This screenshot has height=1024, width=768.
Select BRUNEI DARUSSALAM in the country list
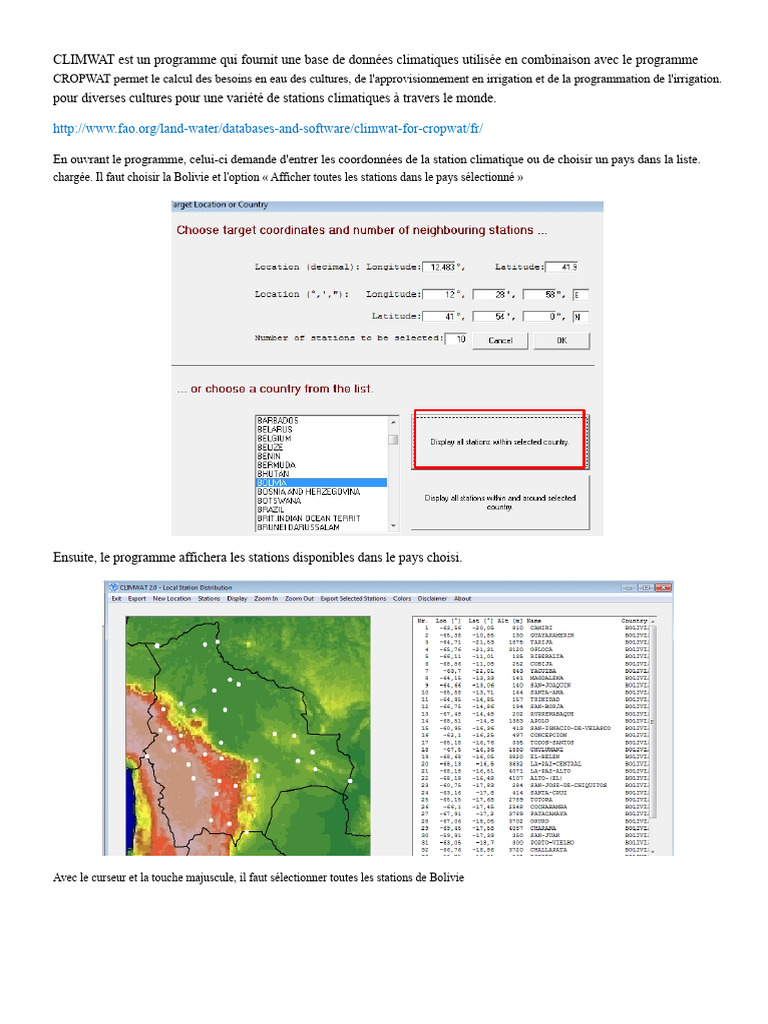tap(298, 527)
